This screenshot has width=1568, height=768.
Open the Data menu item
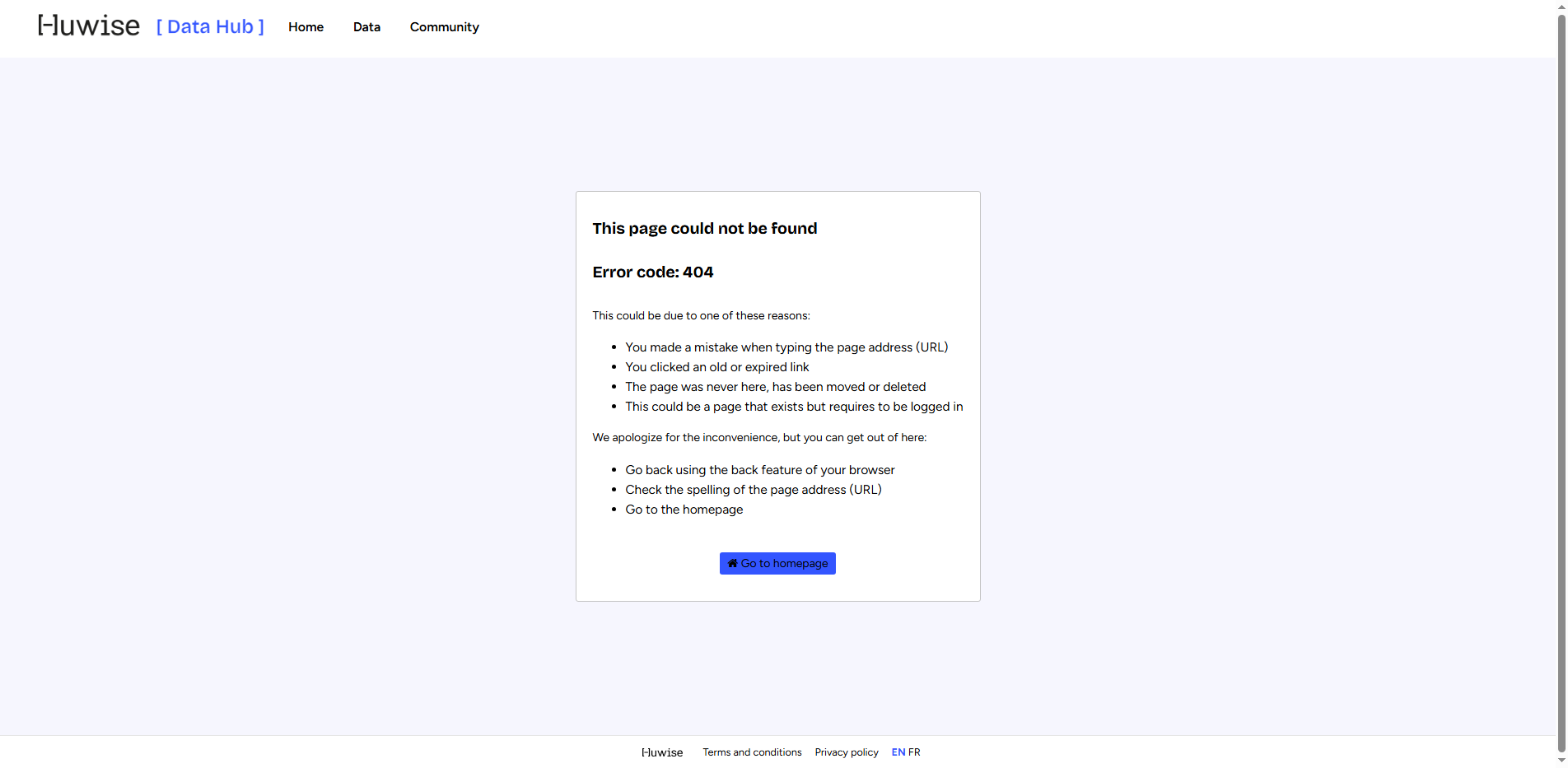click(366, 27)
